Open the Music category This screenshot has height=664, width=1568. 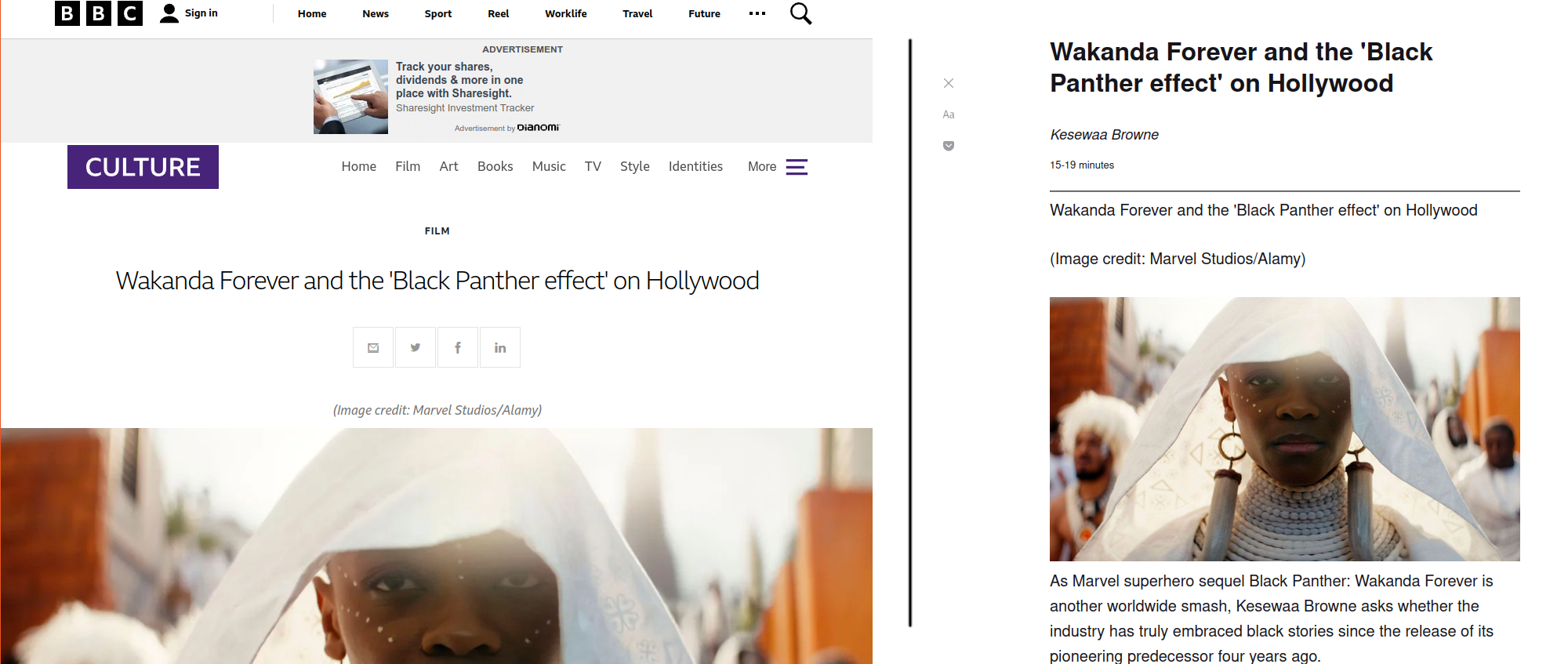coord(549,167)
